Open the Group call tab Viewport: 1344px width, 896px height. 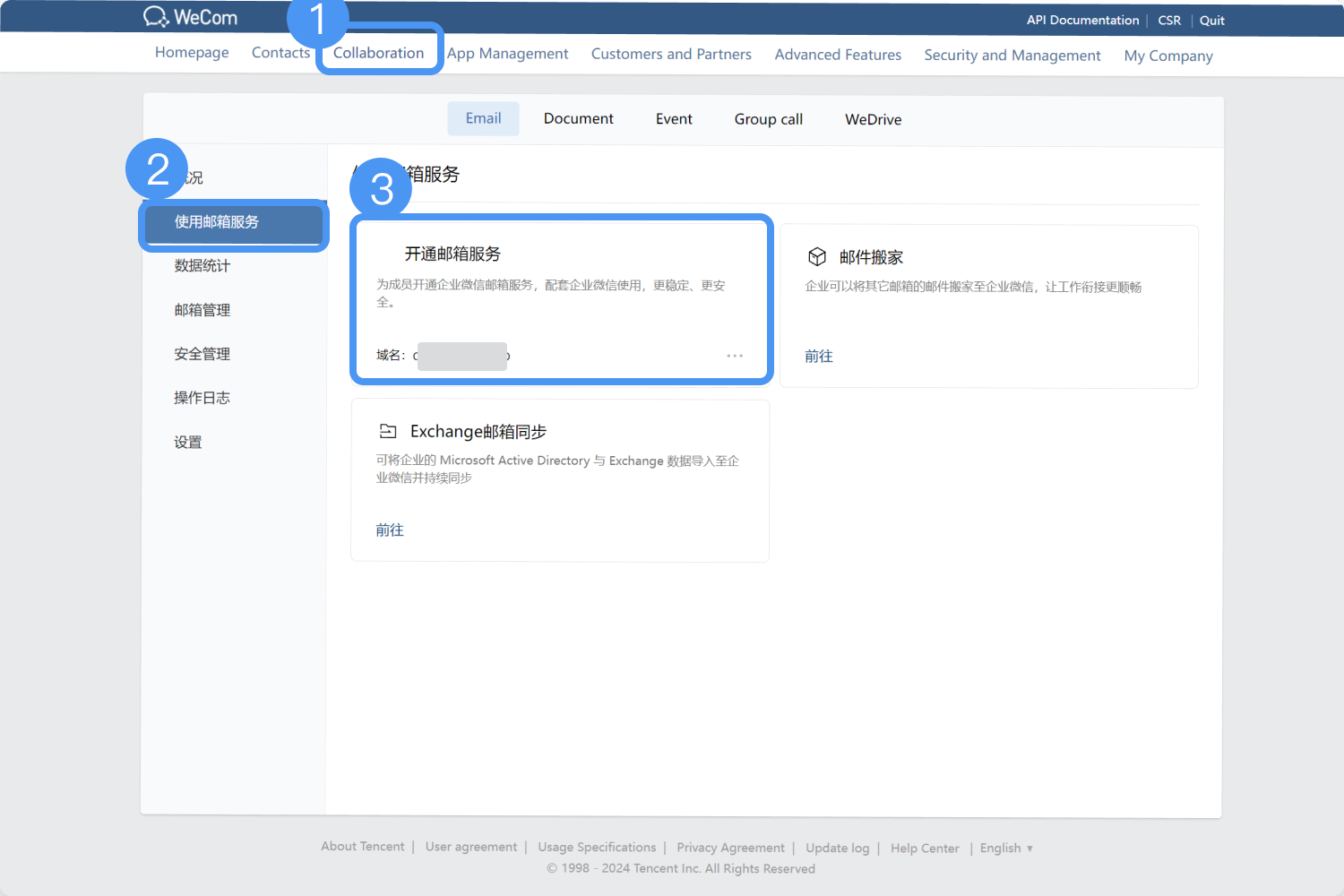(769, 119)
